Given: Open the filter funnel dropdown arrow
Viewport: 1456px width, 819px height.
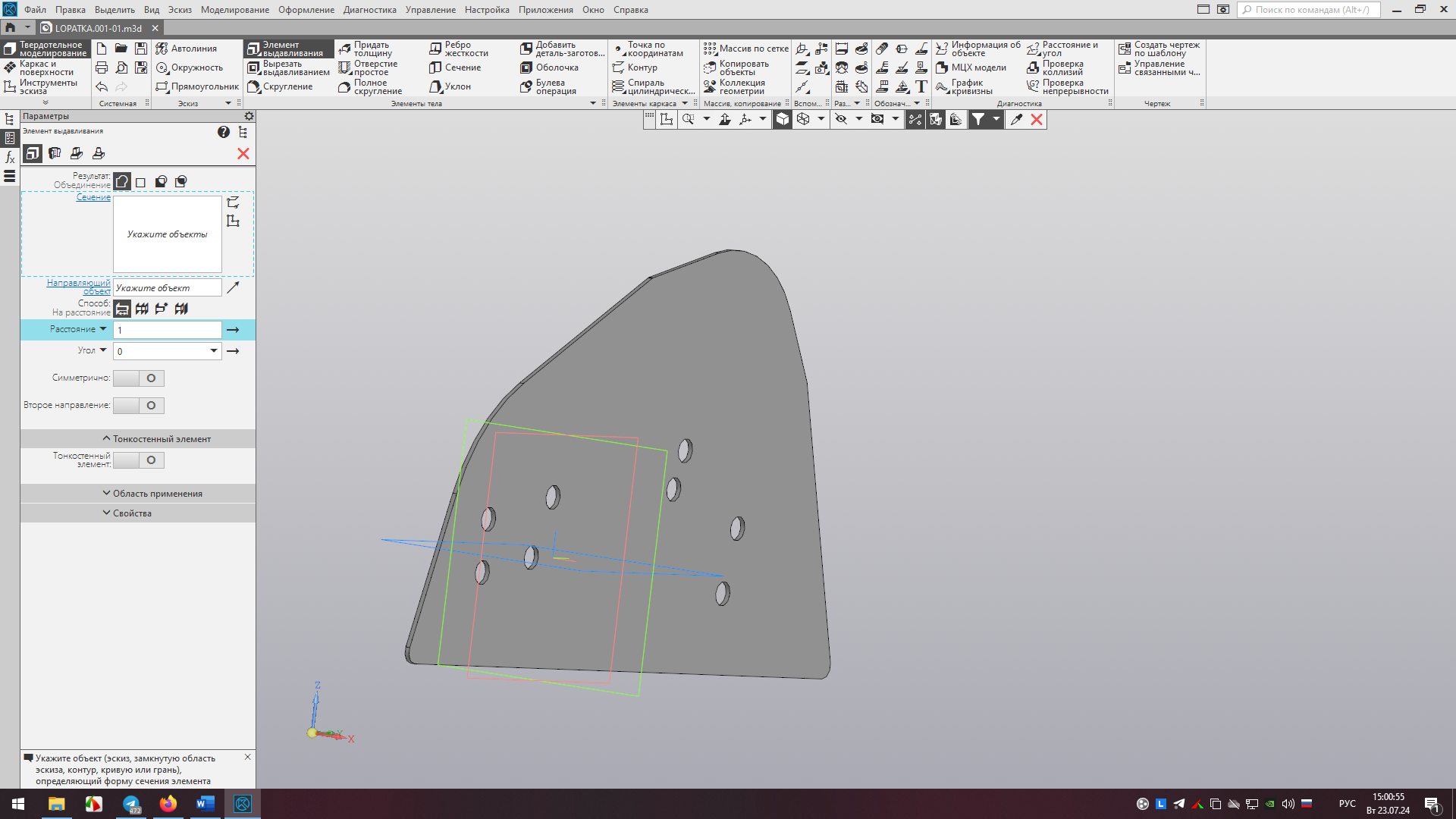Looking at the screenshot, I should point(996,119).
